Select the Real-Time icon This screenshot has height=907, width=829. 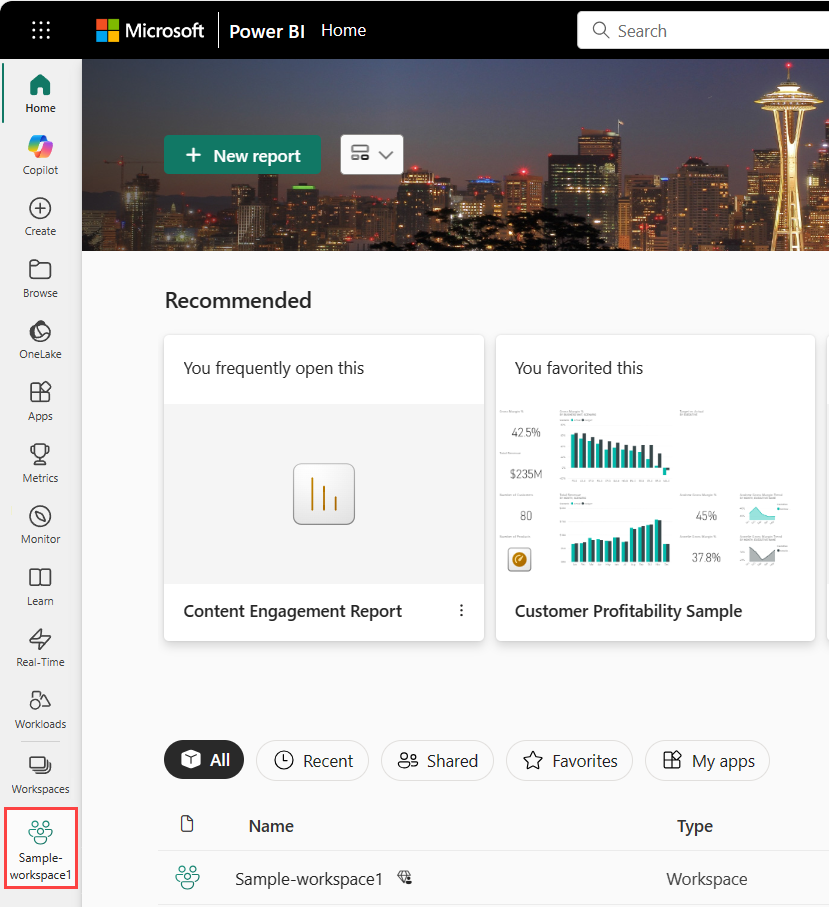[x=40, y=646]
